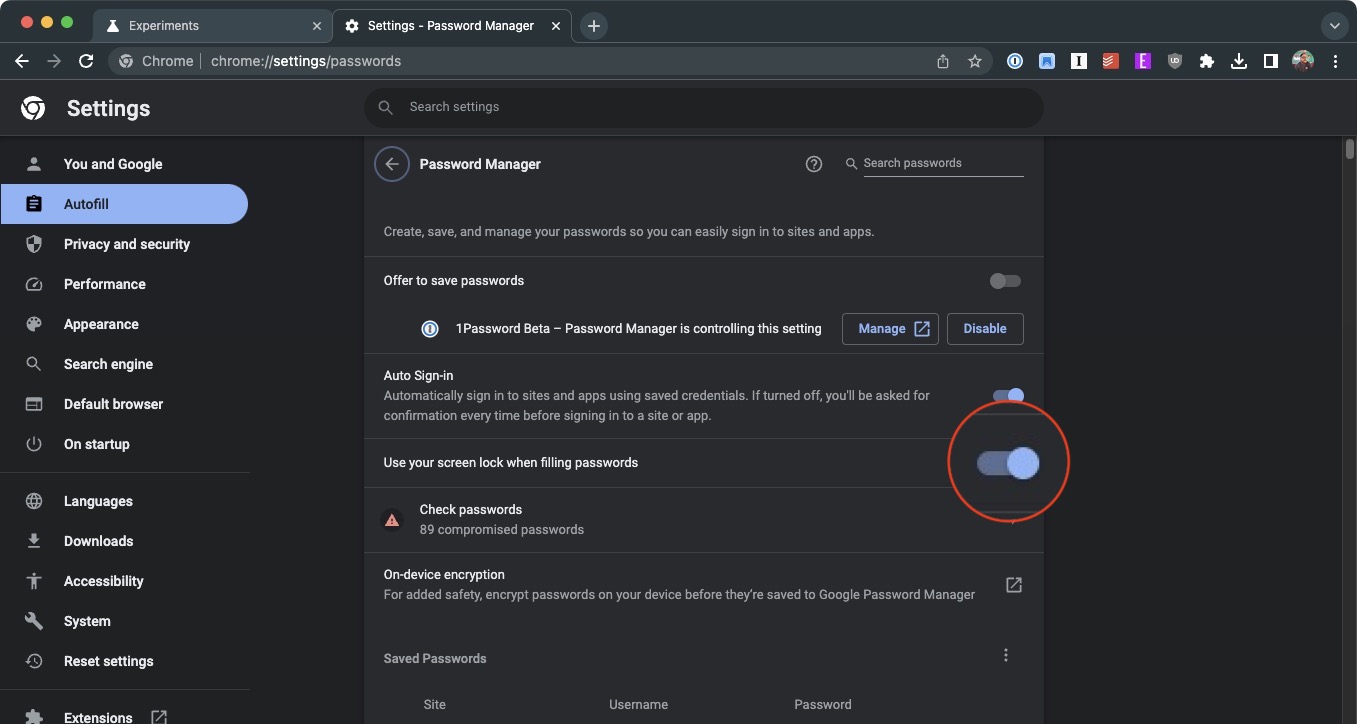
Task: Click inside the Search settings field
Action: (704, 107)
